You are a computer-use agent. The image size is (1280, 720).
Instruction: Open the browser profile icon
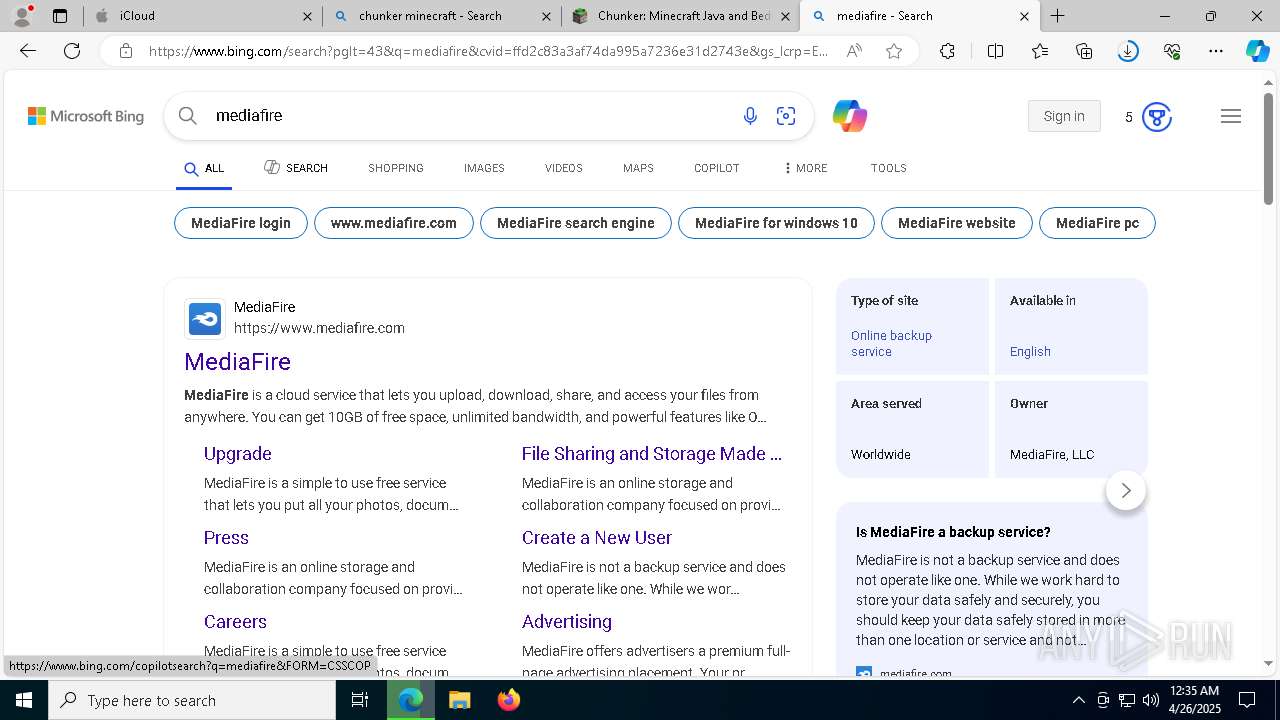tap(21, 16)
